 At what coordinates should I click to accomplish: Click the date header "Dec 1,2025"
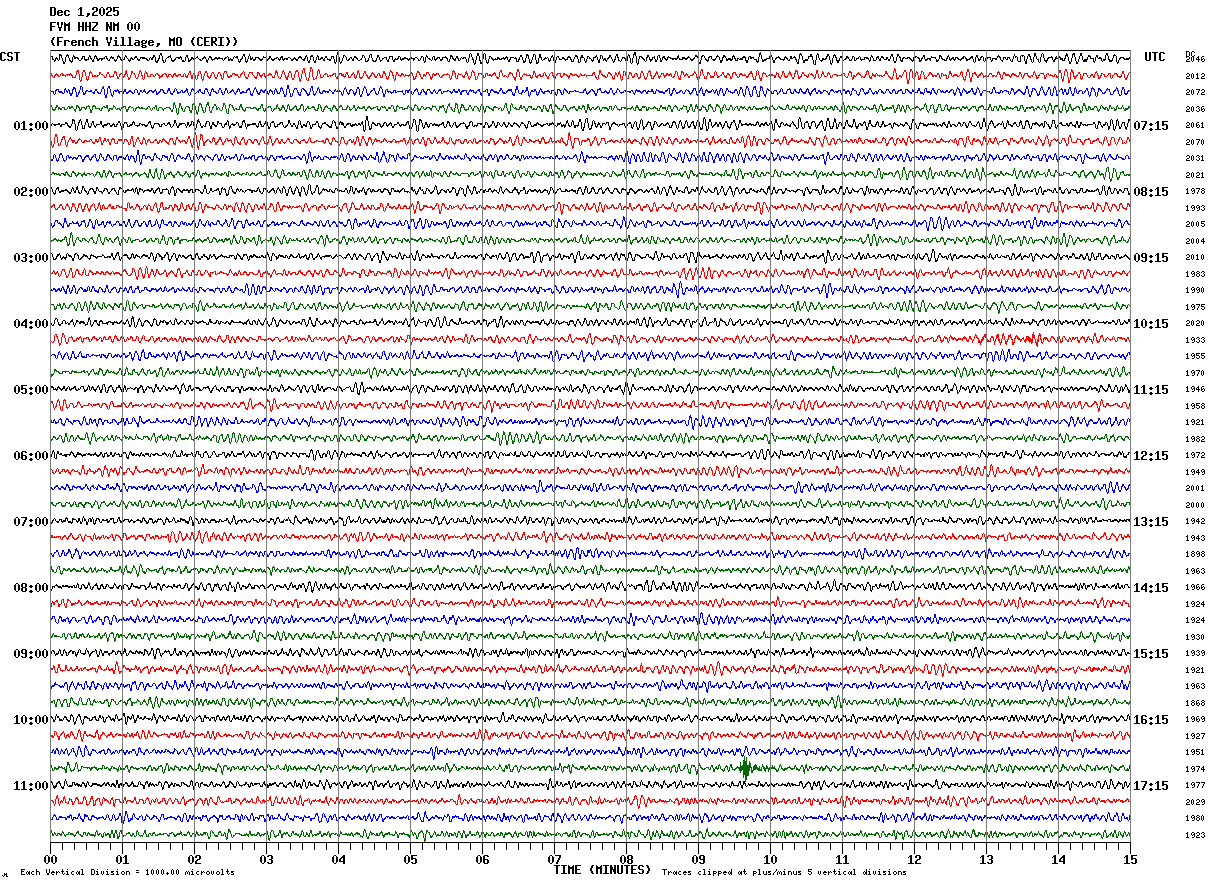(x=84, y=12)
